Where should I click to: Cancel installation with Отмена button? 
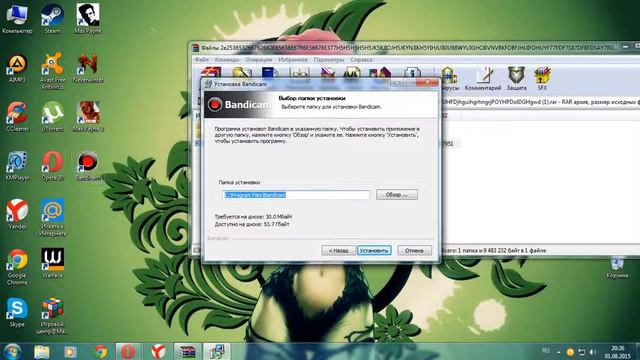[x=414, y=250]
